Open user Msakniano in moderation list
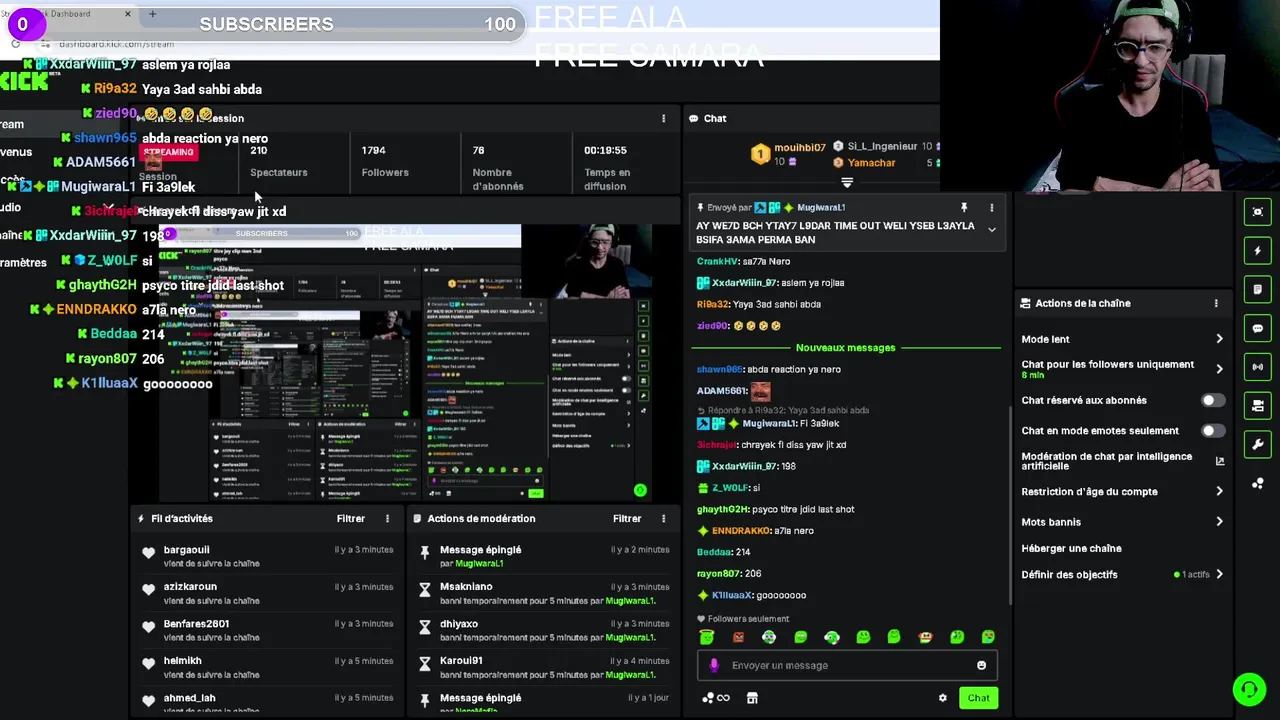This screenshot has width=1280, height=720. [466, 587]
